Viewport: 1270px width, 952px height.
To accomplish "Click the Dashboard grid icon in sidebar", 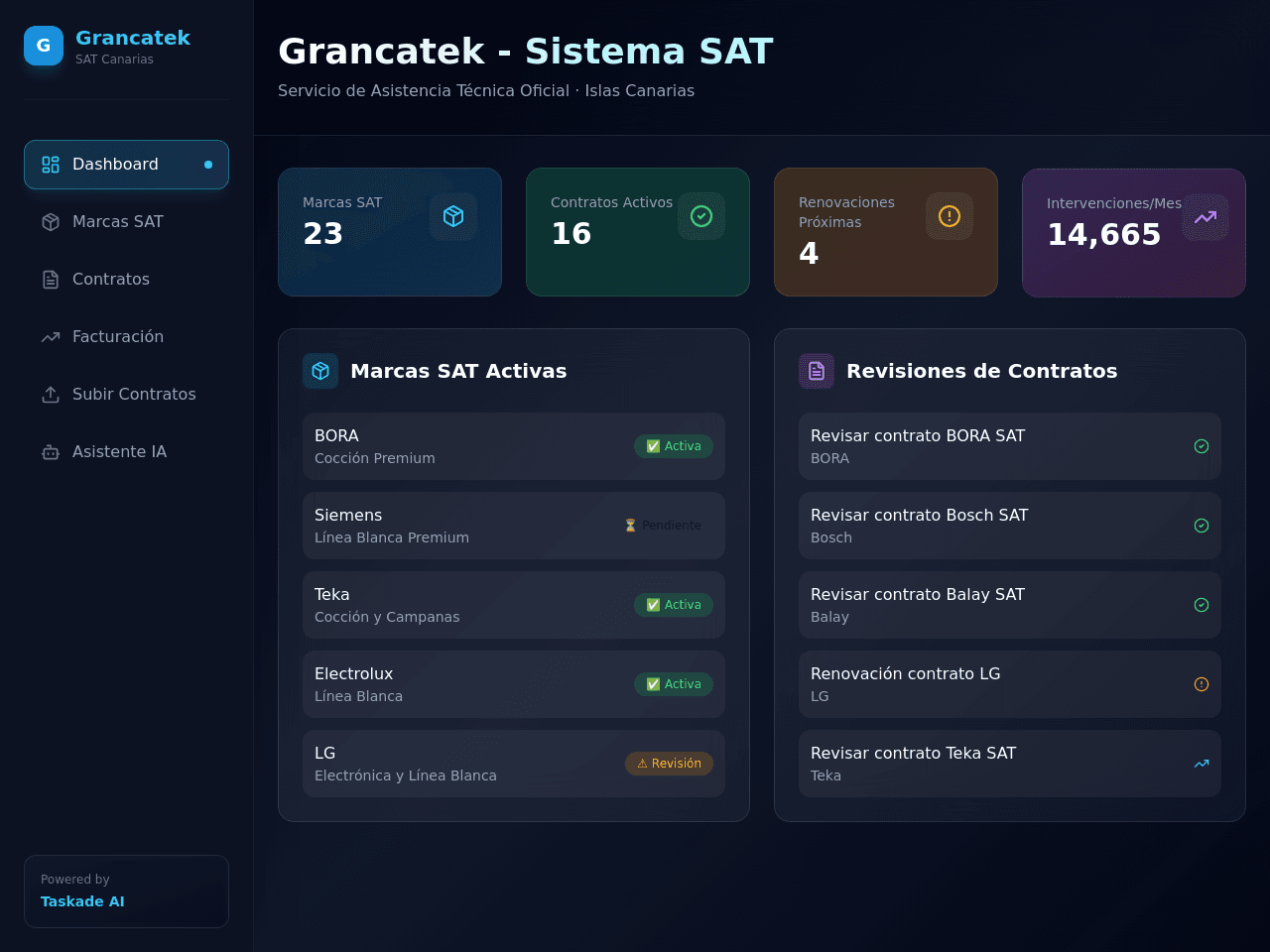I will (51, 165).
